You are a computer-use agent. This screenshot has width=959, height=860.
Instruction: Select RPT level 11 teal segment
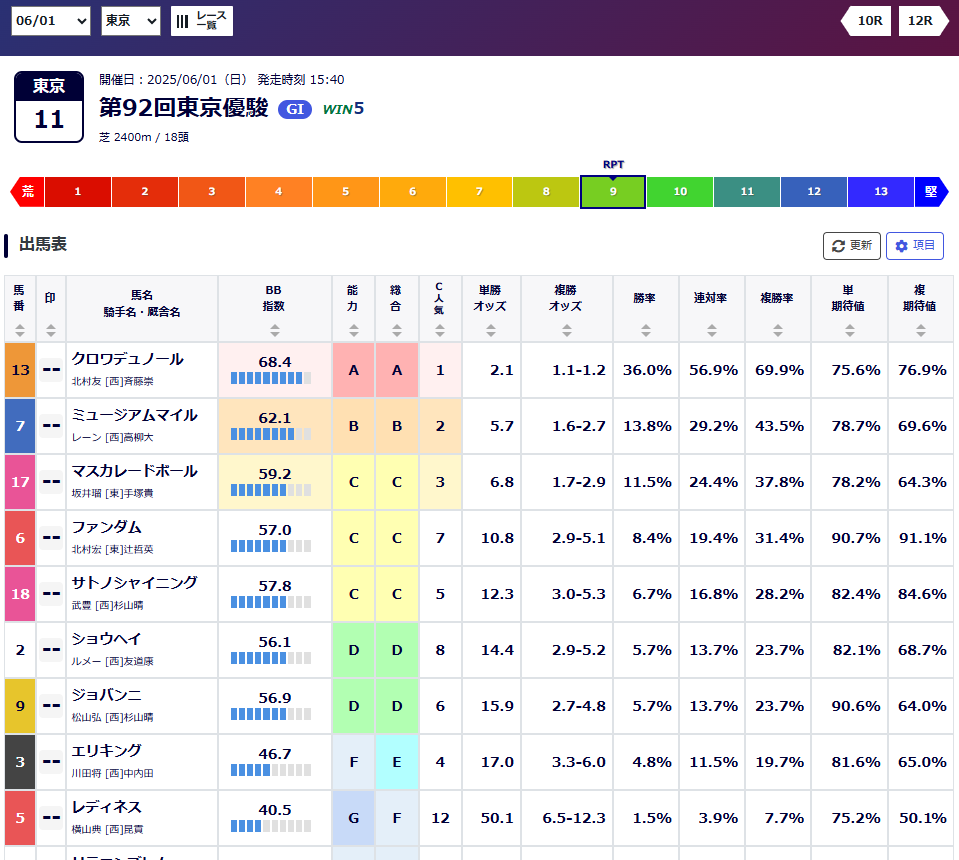click(747, 191)
